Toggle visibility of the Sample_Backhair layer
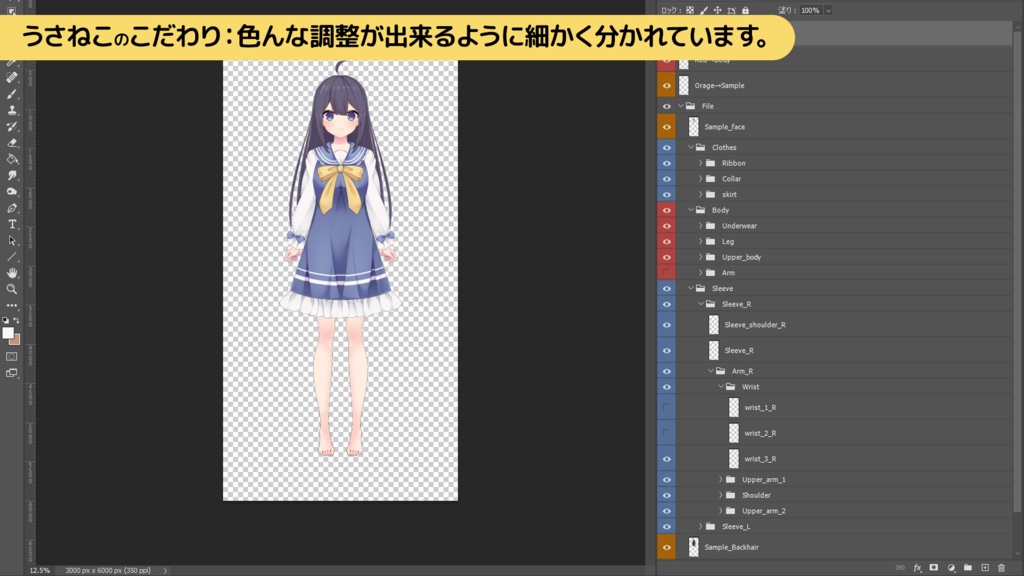The width and height of the screenshot is (1024, 576). click(x=667, y=547)
